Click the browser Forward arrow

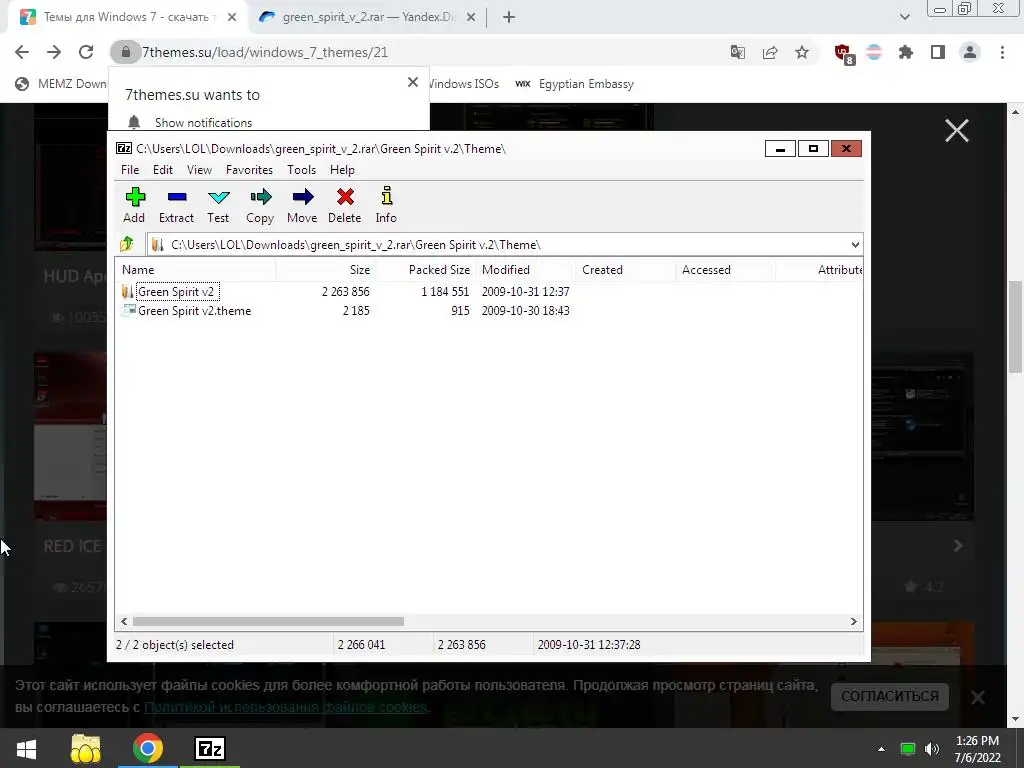pos(54,52)
